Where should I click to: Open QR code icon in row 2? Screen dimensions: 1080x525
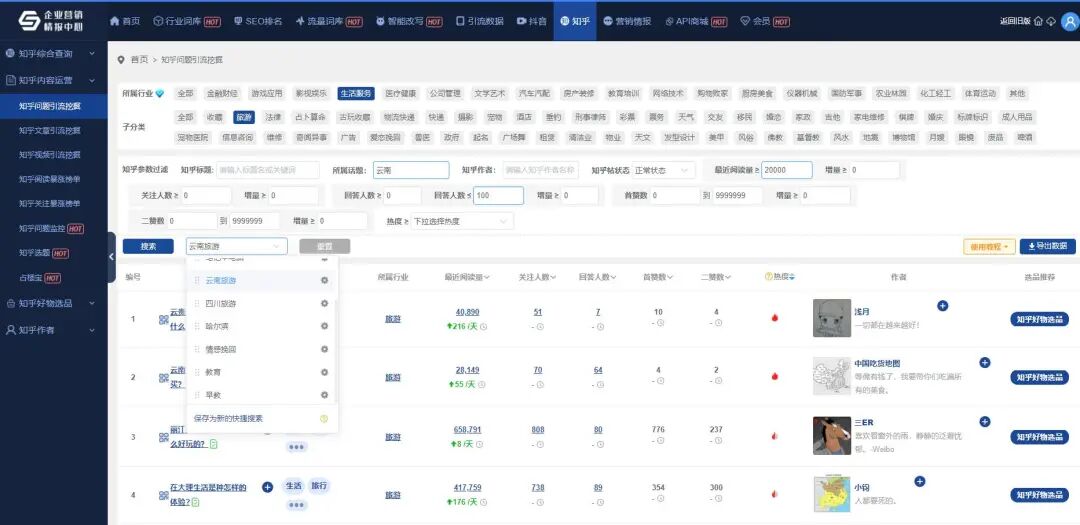click(x=163, y=378)
